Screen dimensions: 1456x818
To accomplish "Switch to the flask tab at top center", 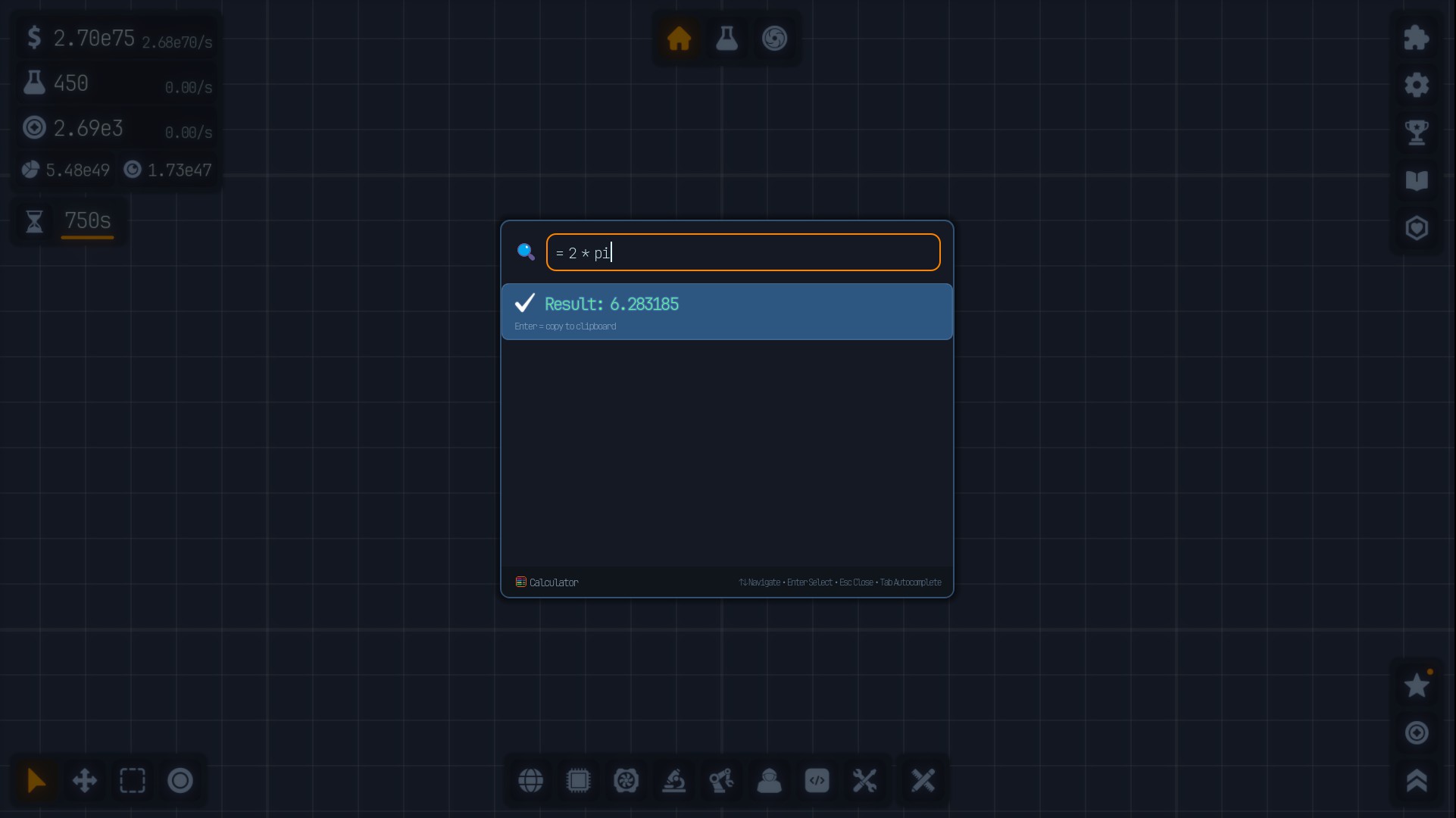I will 726,39.
